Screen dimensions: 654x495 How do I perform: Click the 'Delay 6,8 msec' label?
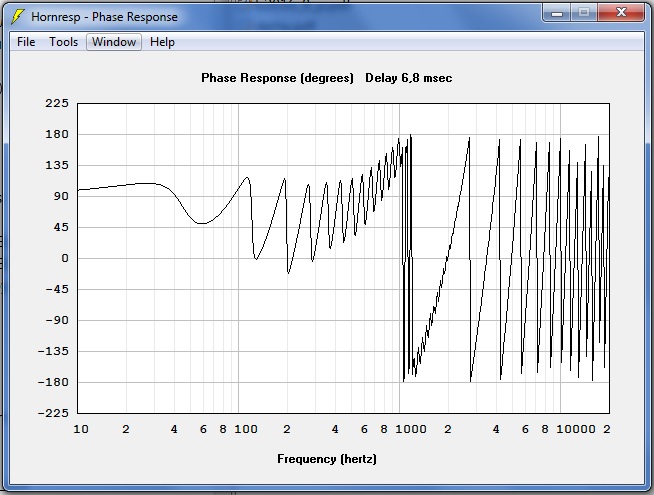point(408,78)
